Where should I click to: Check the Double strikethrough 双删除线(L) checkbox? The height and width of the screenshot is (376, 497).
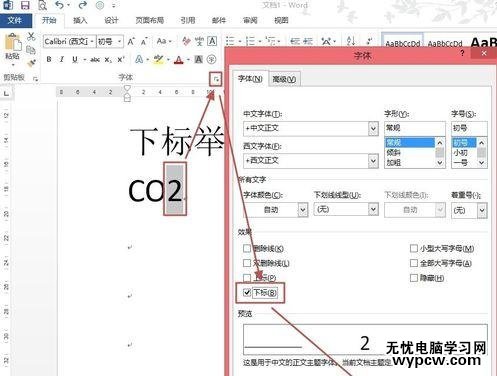pyautogui.click(x=247, y=263)
